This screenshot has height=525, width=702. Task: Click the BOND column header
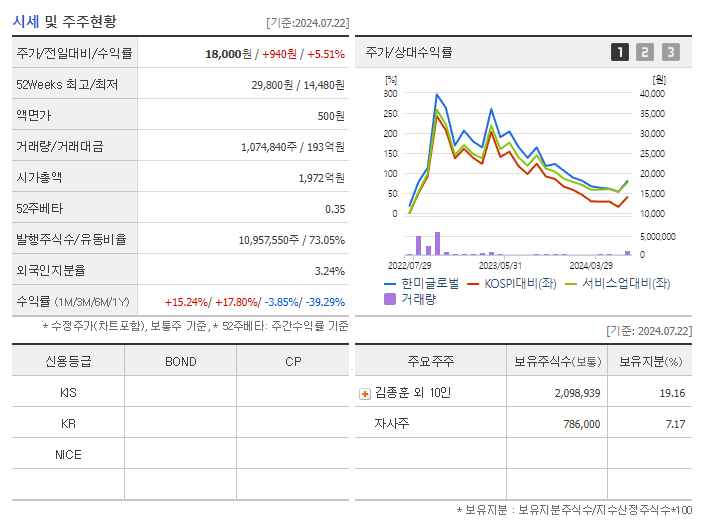(x=180, y=362)
